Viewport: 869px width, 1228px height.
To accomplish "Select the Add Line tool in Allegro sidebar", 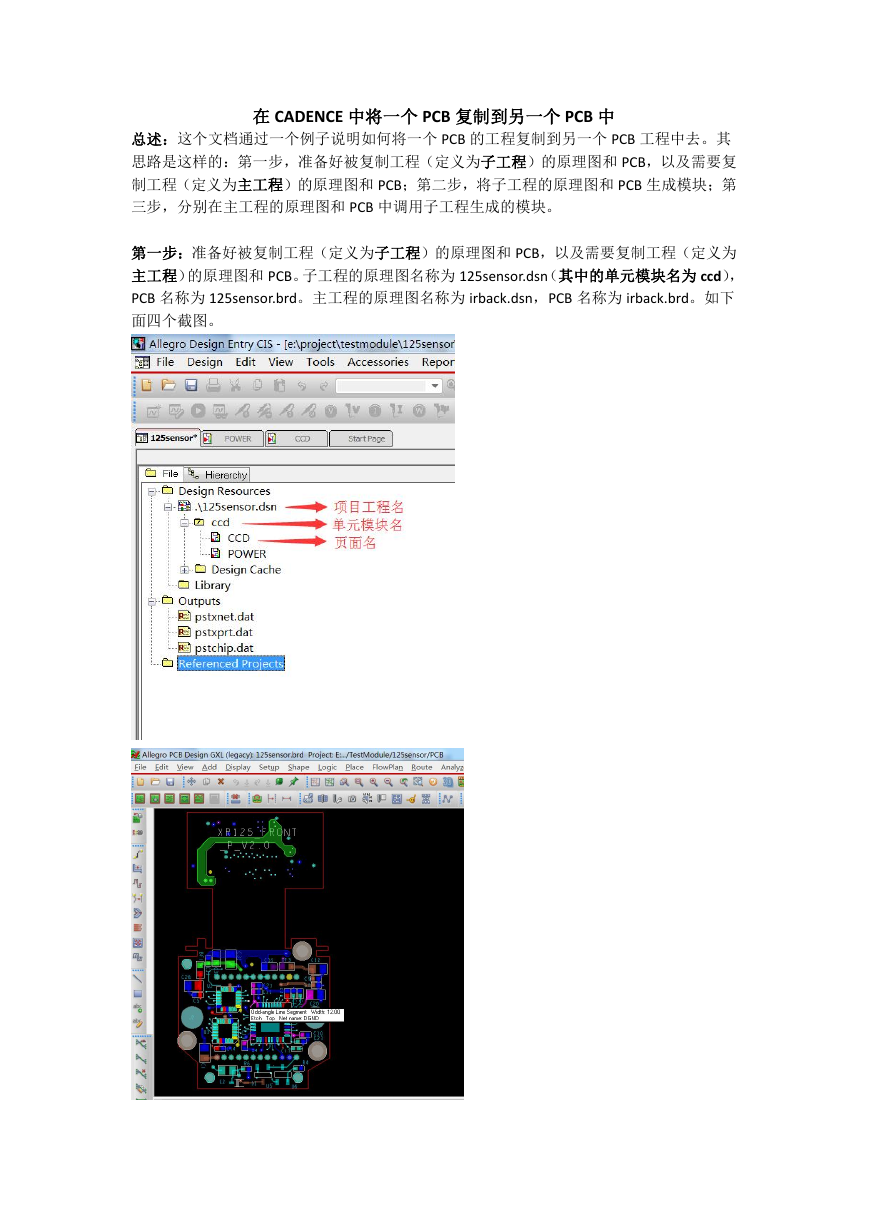I will (x=137, y=978).
